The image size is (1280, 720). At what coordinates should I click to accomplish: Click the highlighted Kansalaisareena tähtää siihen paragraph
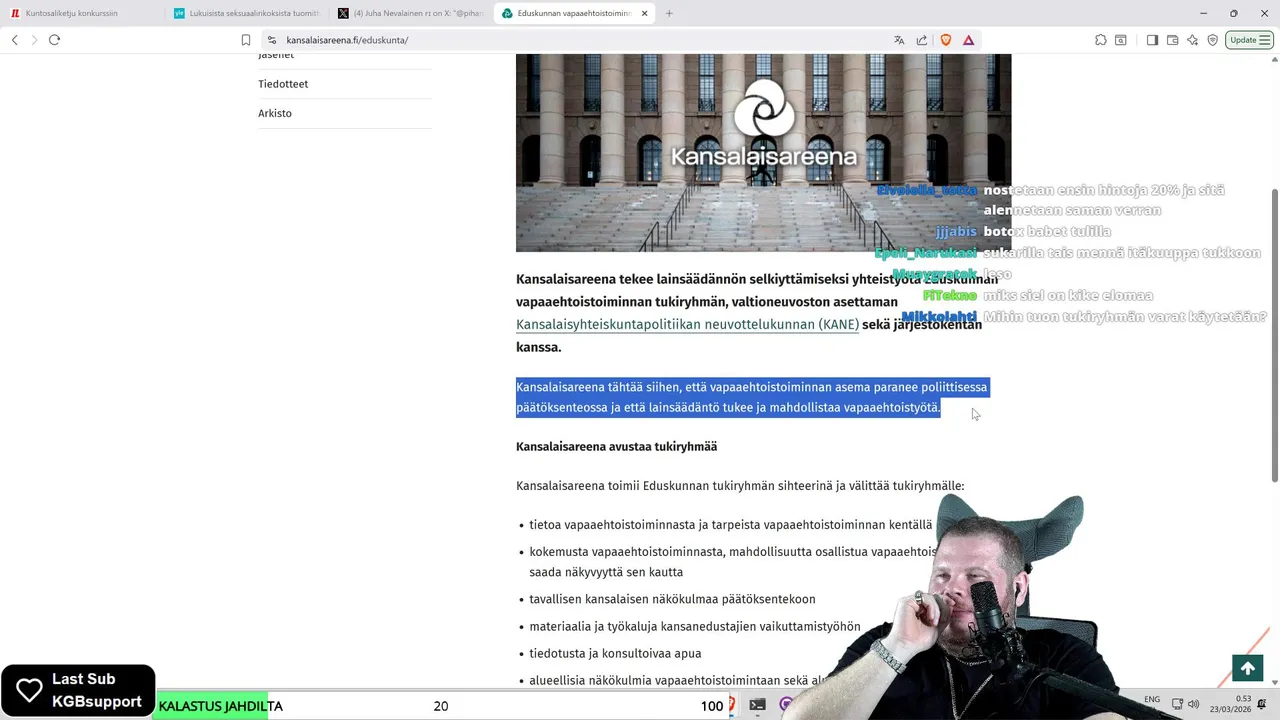point(751,397)
